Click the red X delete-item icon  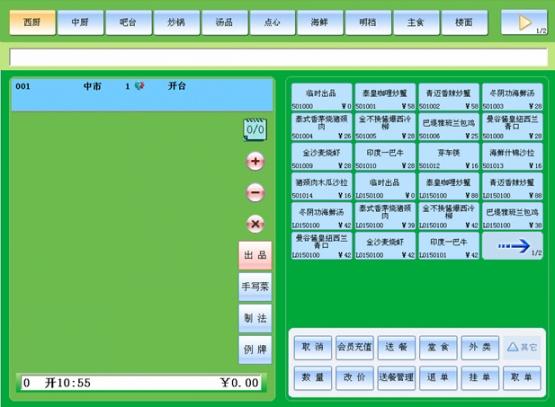coord(255,224)
